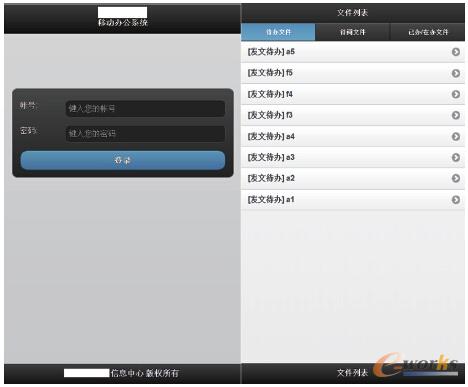Click the 文件列表 footer bar label
This screenshot has width=468, height=387.
coord(352,373)
